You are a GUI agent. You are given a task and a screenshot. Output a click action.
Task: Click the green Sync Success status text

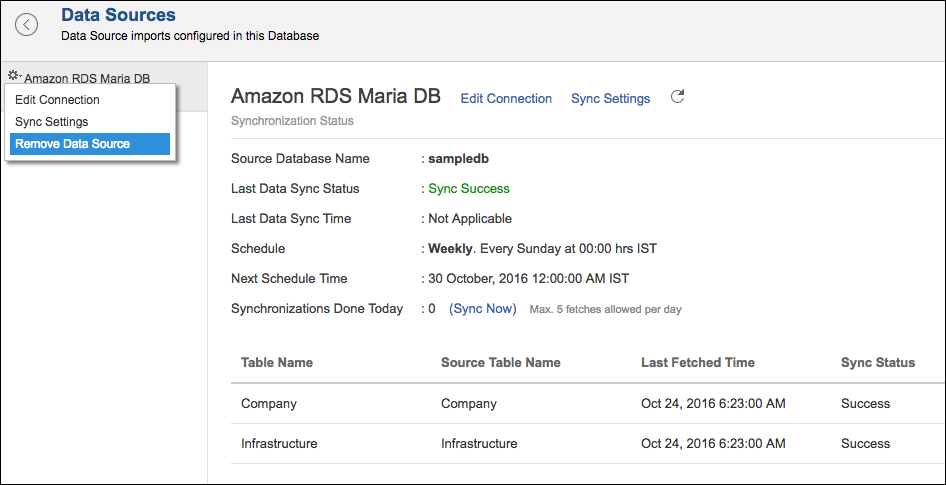pos(469,189)
